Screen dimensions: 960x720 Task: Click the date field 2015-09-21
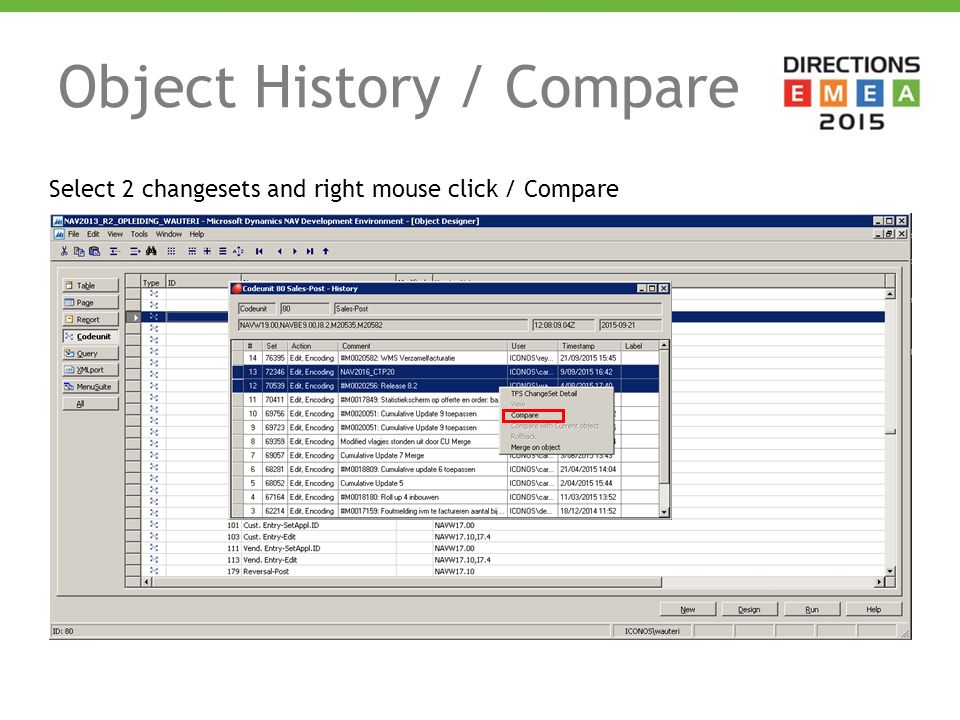pyautogui.click(x=630, y=325)
